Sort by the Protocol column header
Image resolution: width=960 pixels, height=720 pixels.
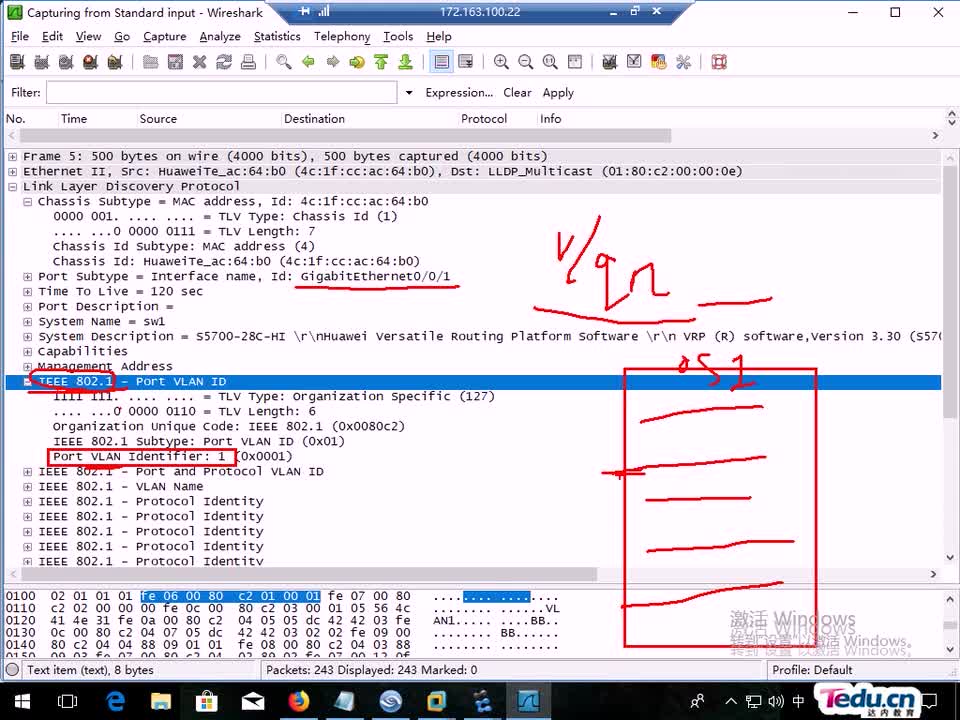(484, 119)
